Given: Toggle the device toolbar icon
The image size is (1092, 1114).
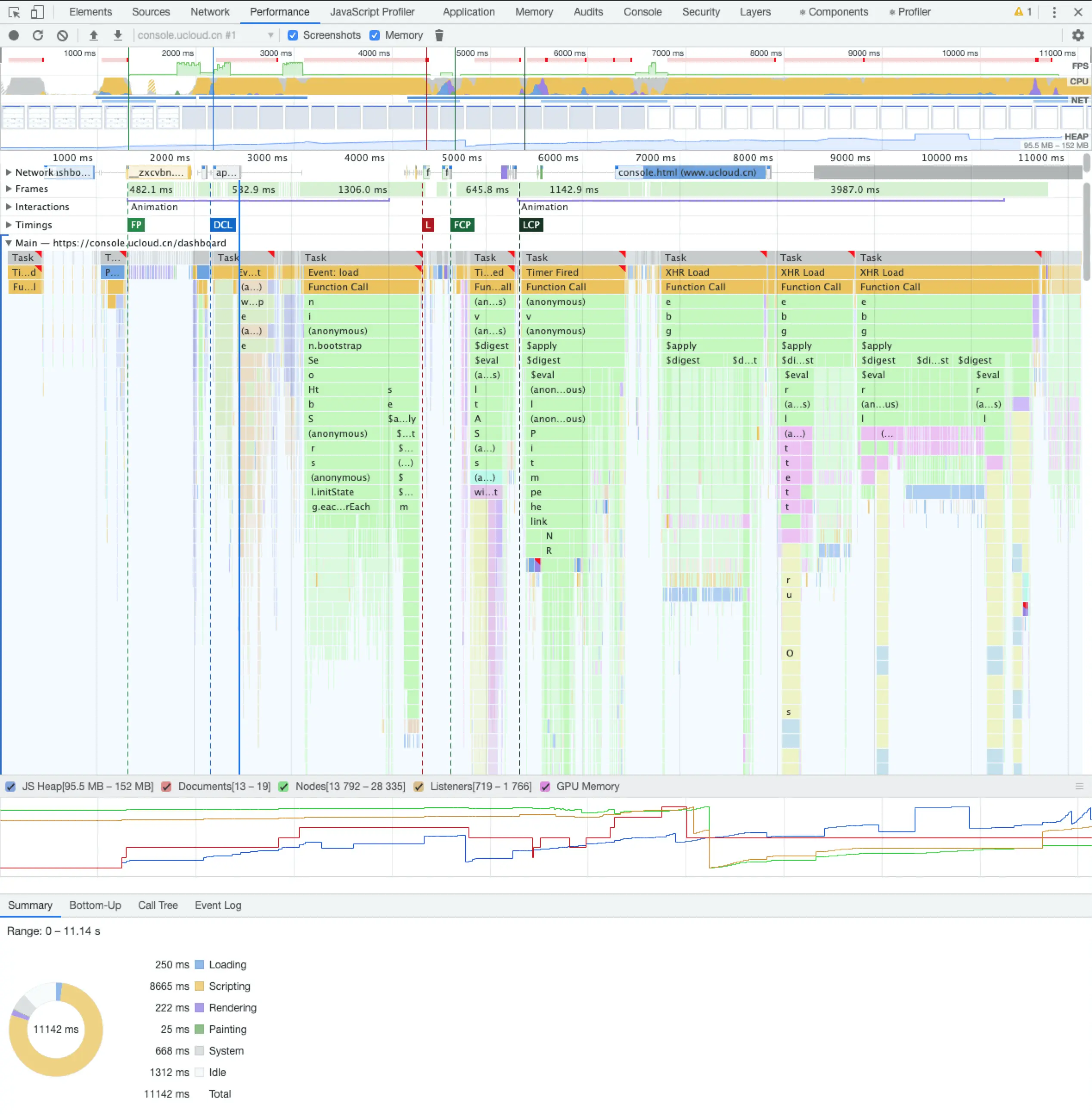Looking at the screenshot, I should click(x=37, y=12).
